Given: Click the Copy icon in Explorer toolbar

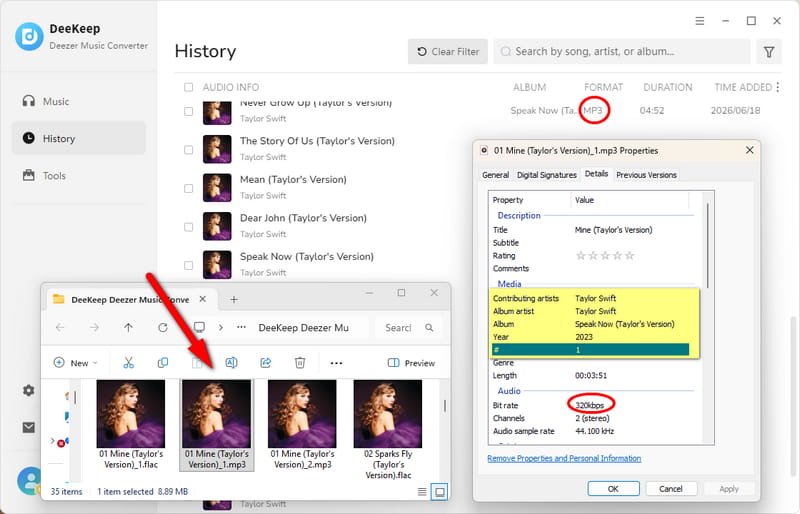Looking at the screenshot, I should coord(163,363).
